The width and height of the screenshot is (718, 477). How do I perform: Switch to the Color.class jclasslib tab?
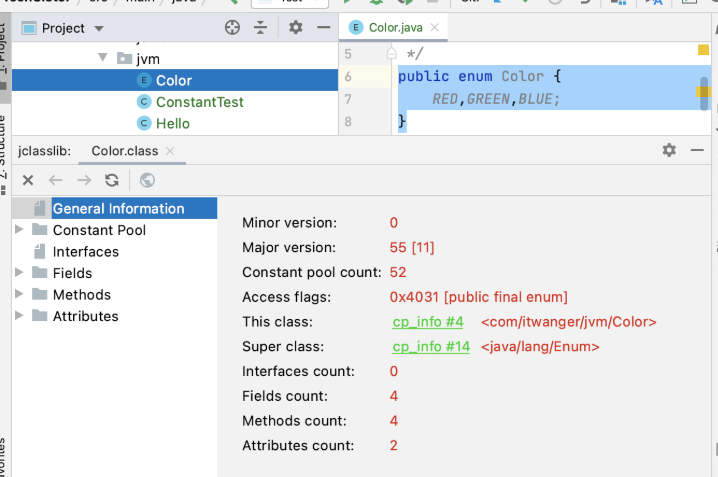125,151
